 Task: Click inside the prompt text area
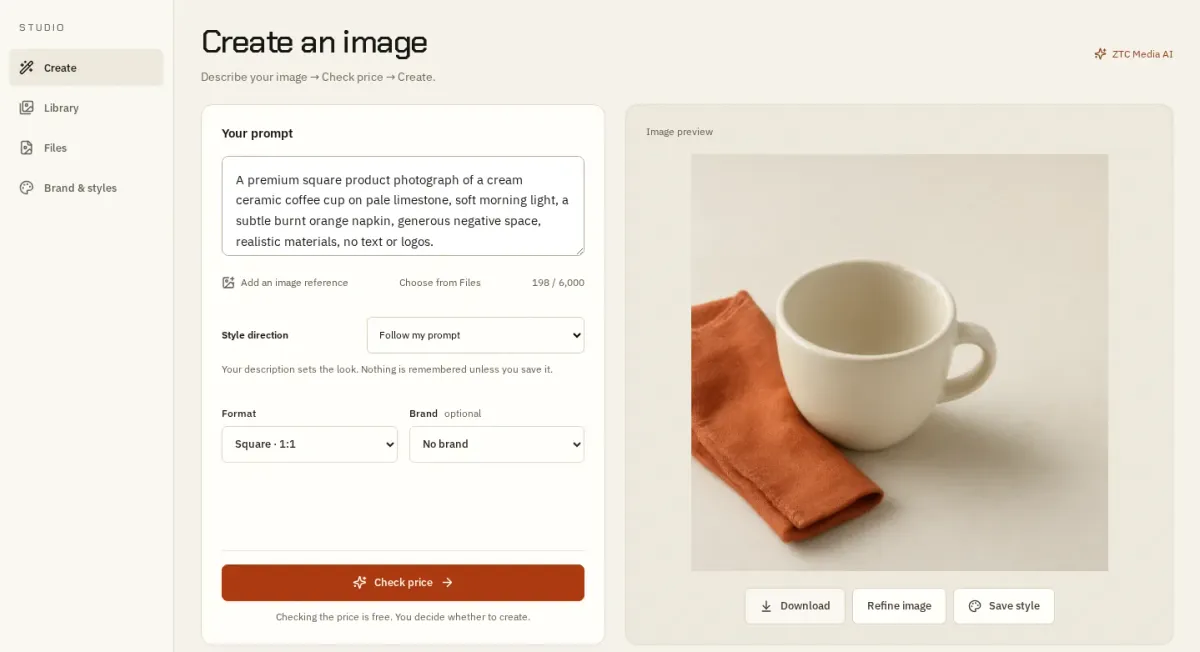[x=403, y=206]
